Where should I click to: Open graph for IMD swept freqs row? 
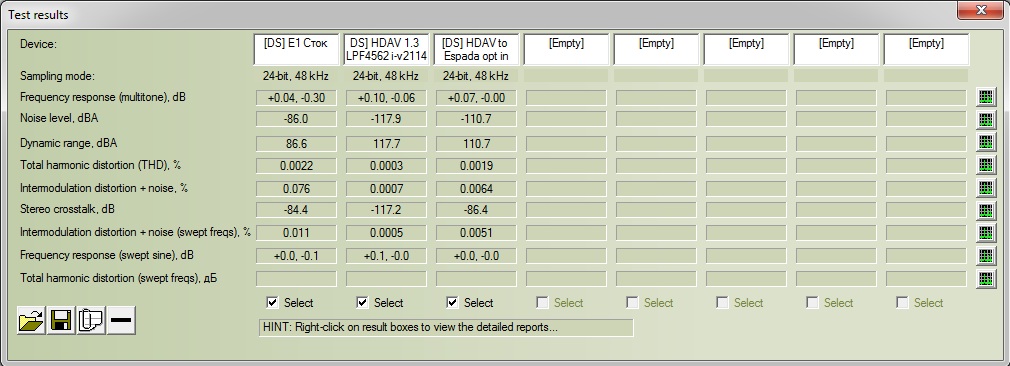point(986,233)
